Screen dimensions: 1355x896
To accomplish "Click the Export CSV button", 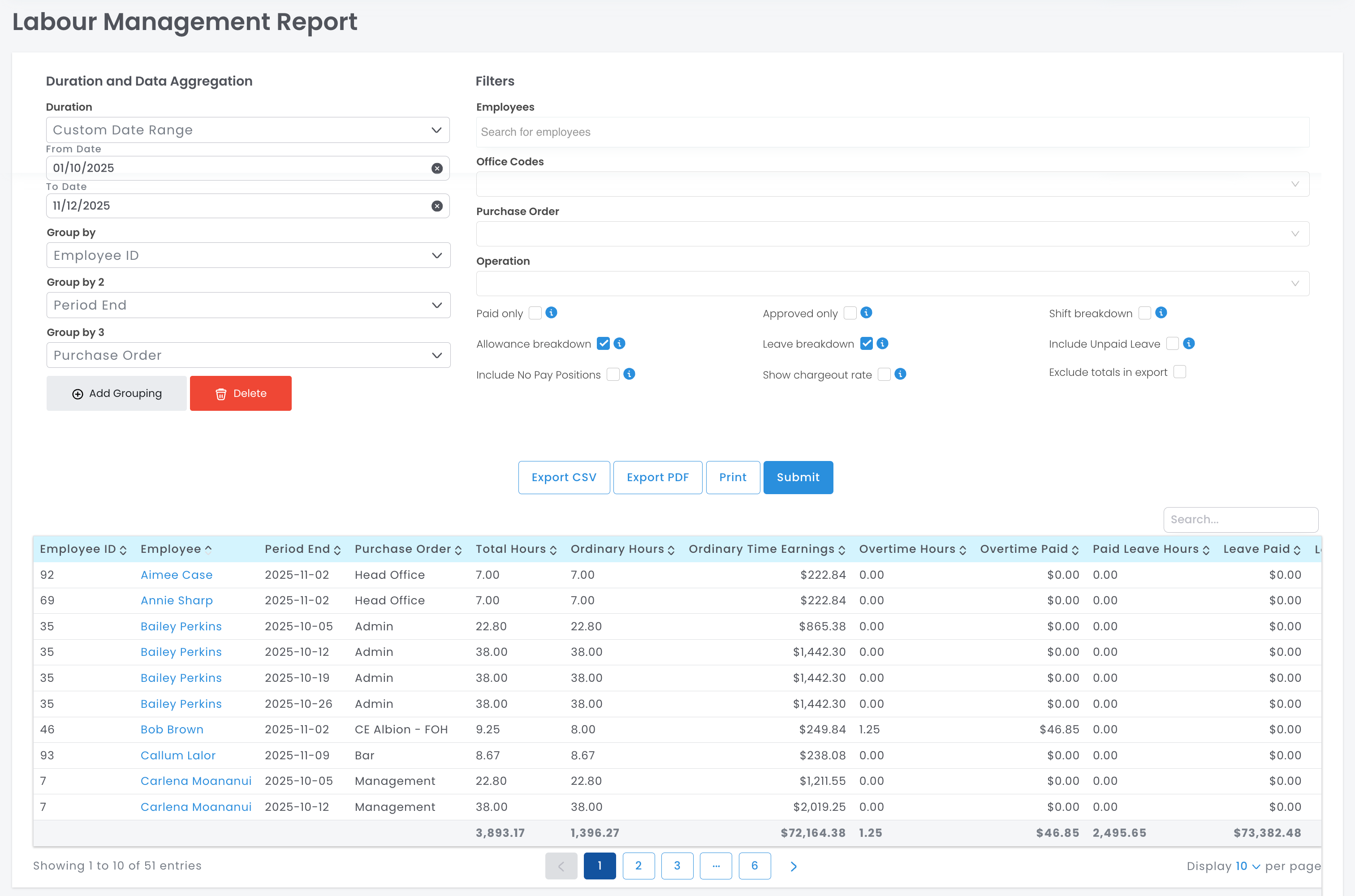I will click(x=564, y=477).
